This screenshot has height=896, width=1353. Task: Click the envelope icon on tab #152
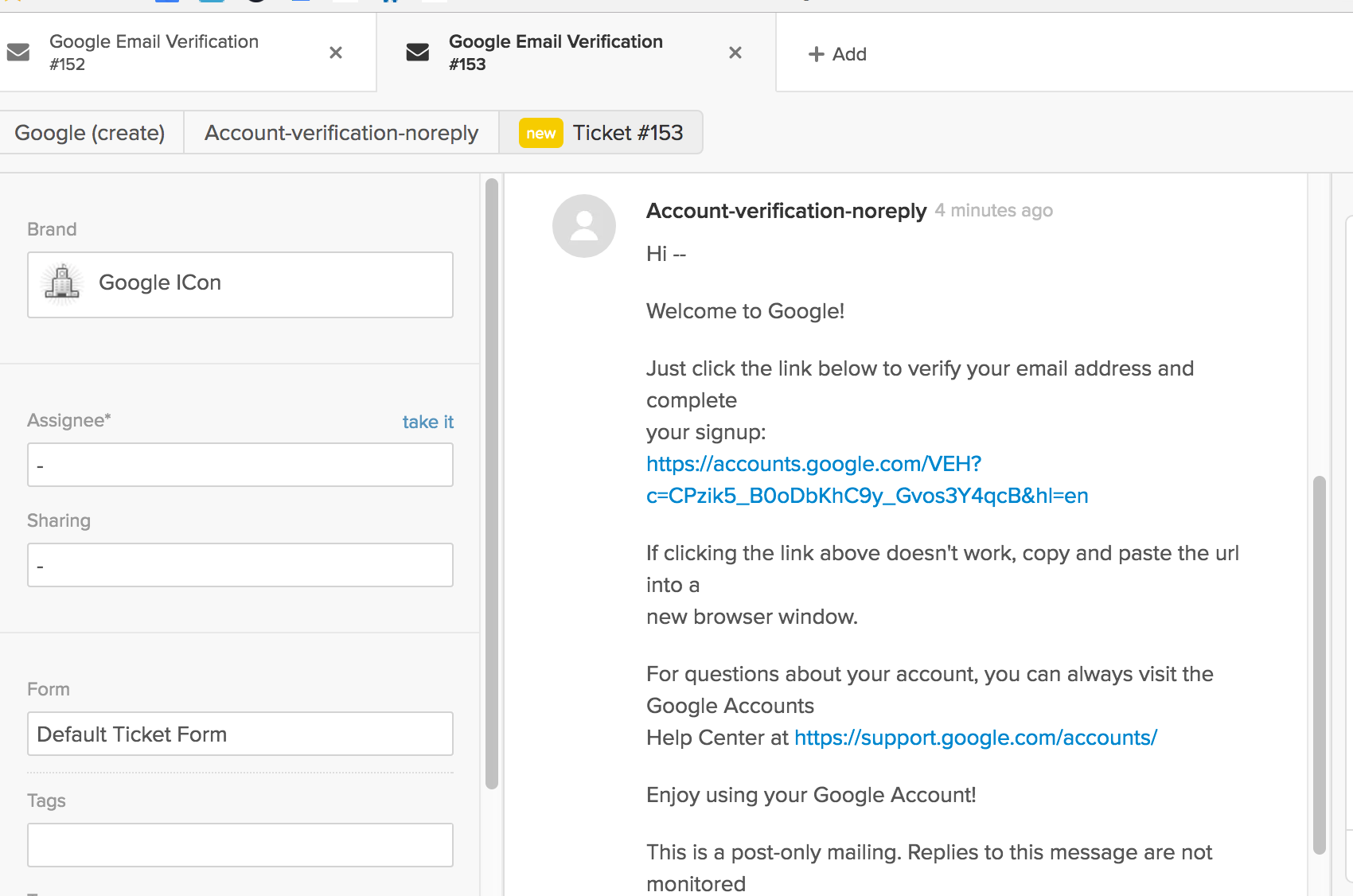click(18, 53)
